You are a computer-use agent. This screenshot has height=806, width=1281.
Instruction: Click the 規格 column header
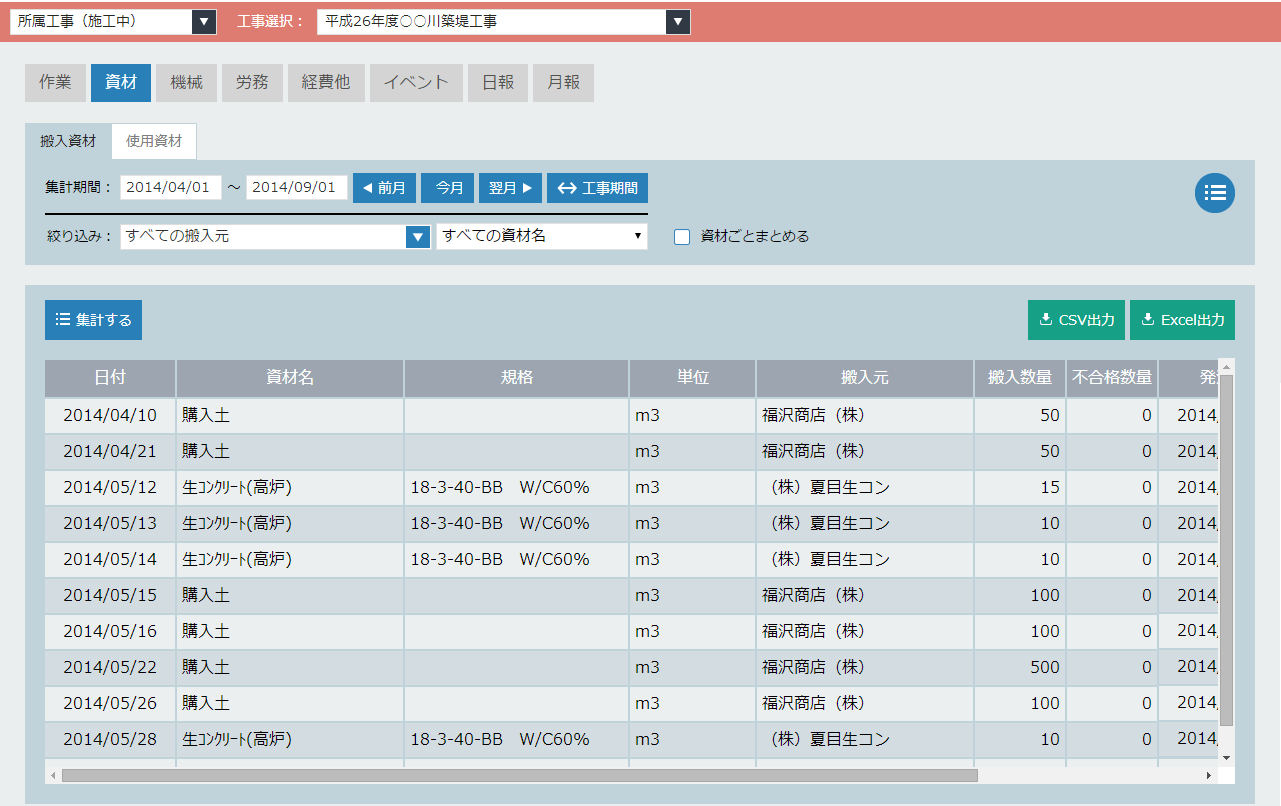(x=517, y=378)
